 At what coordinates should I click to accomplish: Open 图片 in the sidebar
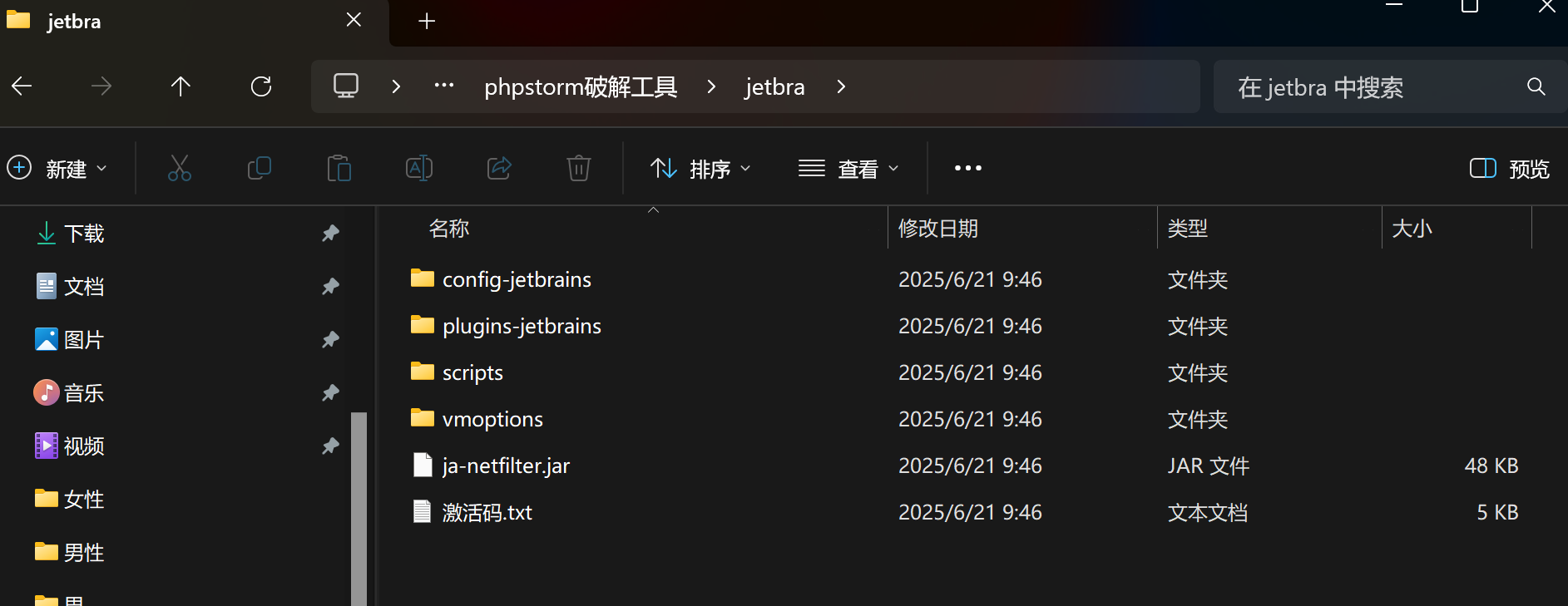click(84, 340)
